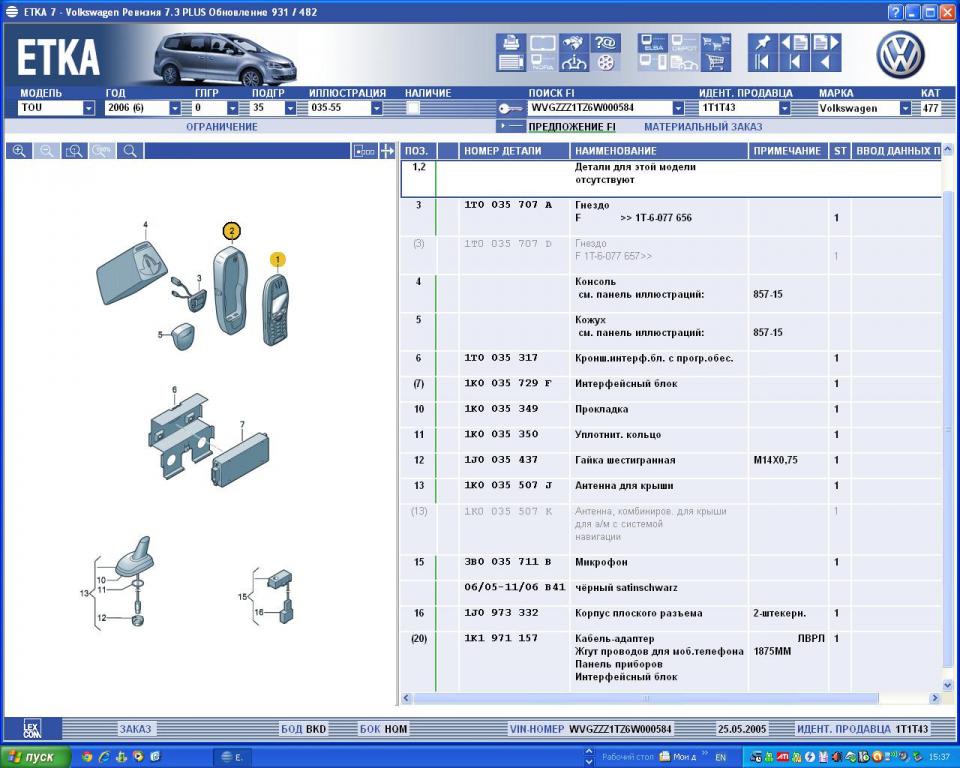Image resolution: width=960 pixels, height=768 pixels.
Task: Zoom in on the illustration
Action: [19, 151]
